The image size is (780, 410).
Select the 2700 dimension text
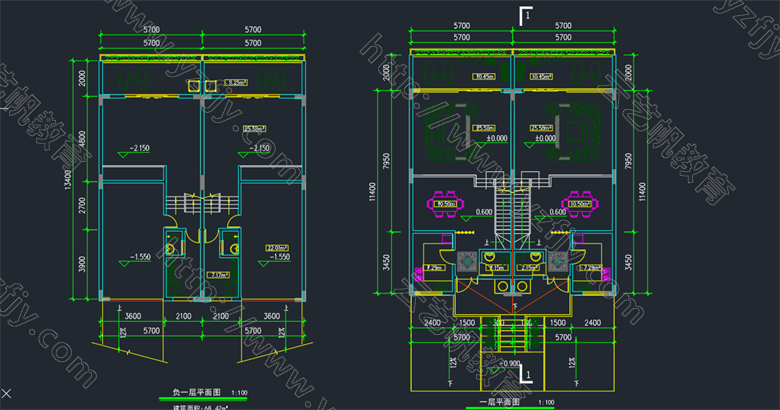pyautogui.click(x=82, y=205)
